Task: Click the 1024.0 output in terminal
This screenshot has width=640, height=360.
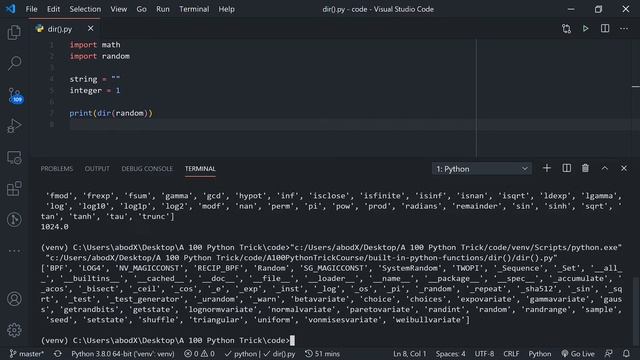Action: (x=55, y=227)
